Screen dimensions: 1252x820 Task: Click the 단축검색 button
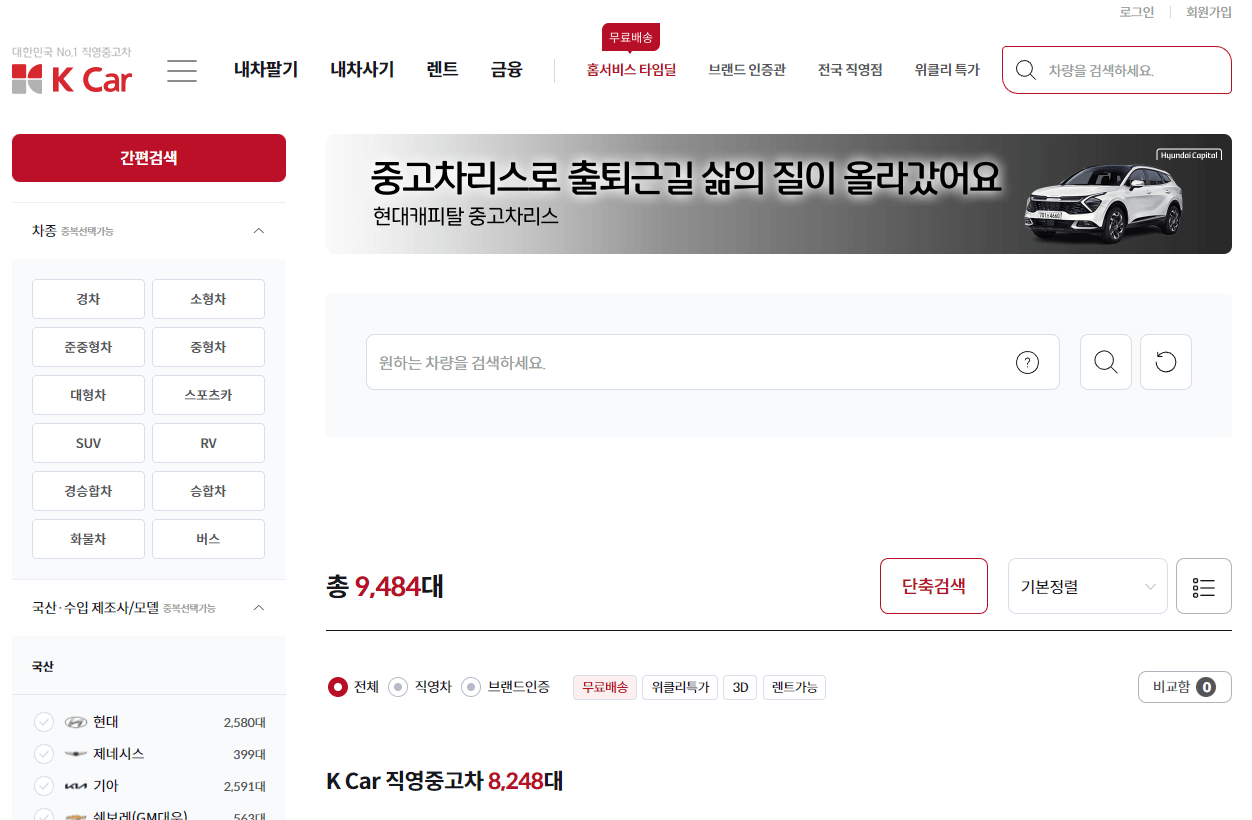934,586
